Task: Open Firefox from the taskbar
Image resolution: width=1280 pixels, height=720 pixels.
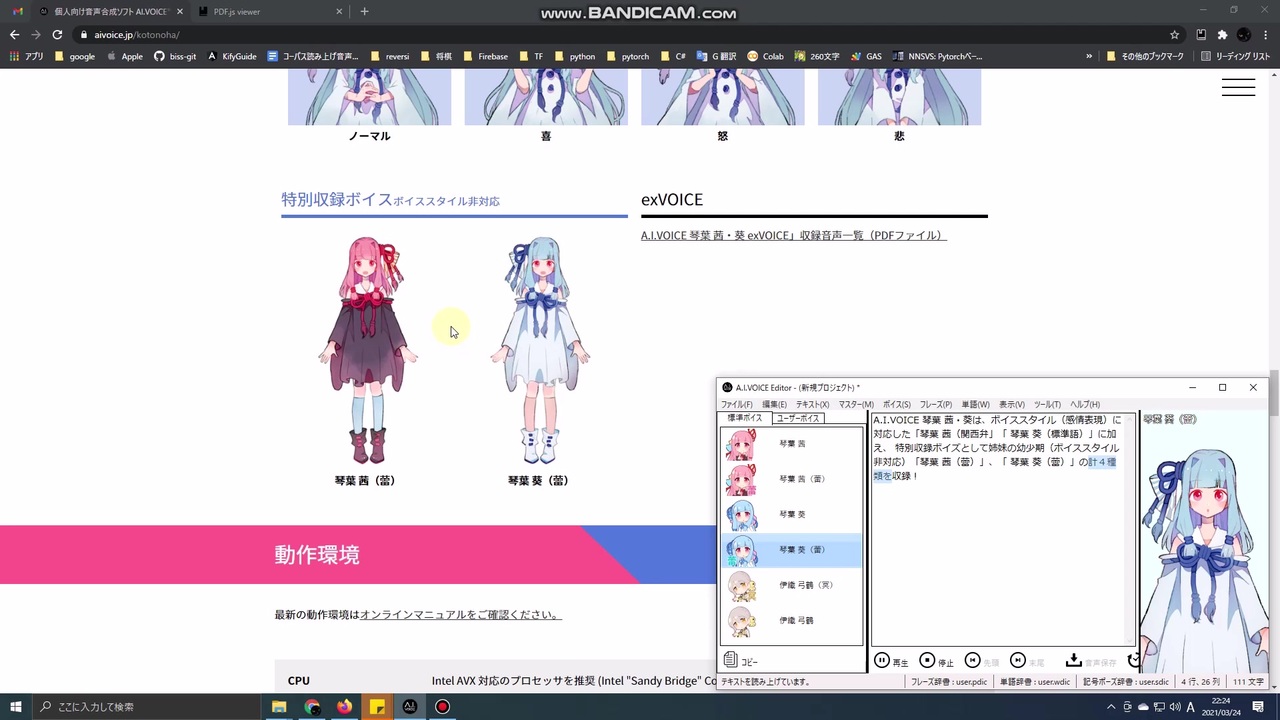Action: pyautogui.click(x=345, y=707)
